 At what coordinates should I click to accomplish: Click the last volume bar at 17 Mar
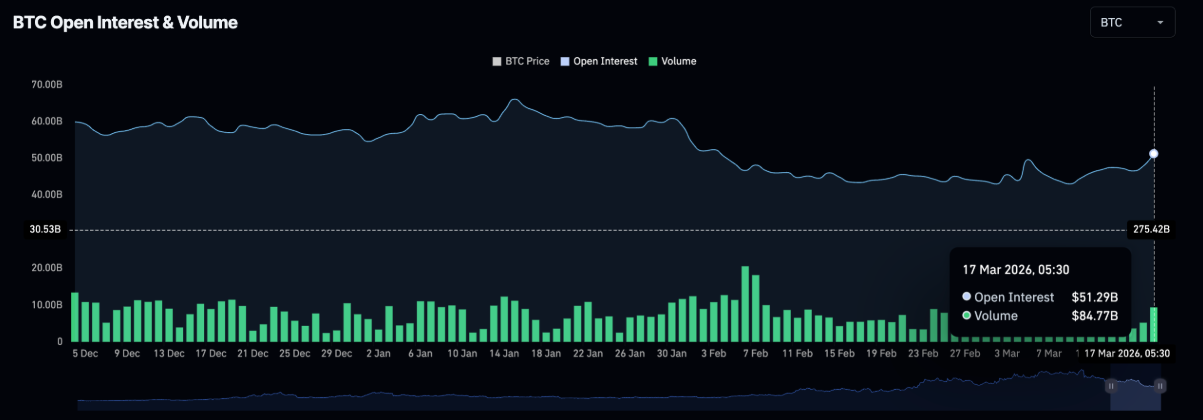click(x=1154, y=324)
